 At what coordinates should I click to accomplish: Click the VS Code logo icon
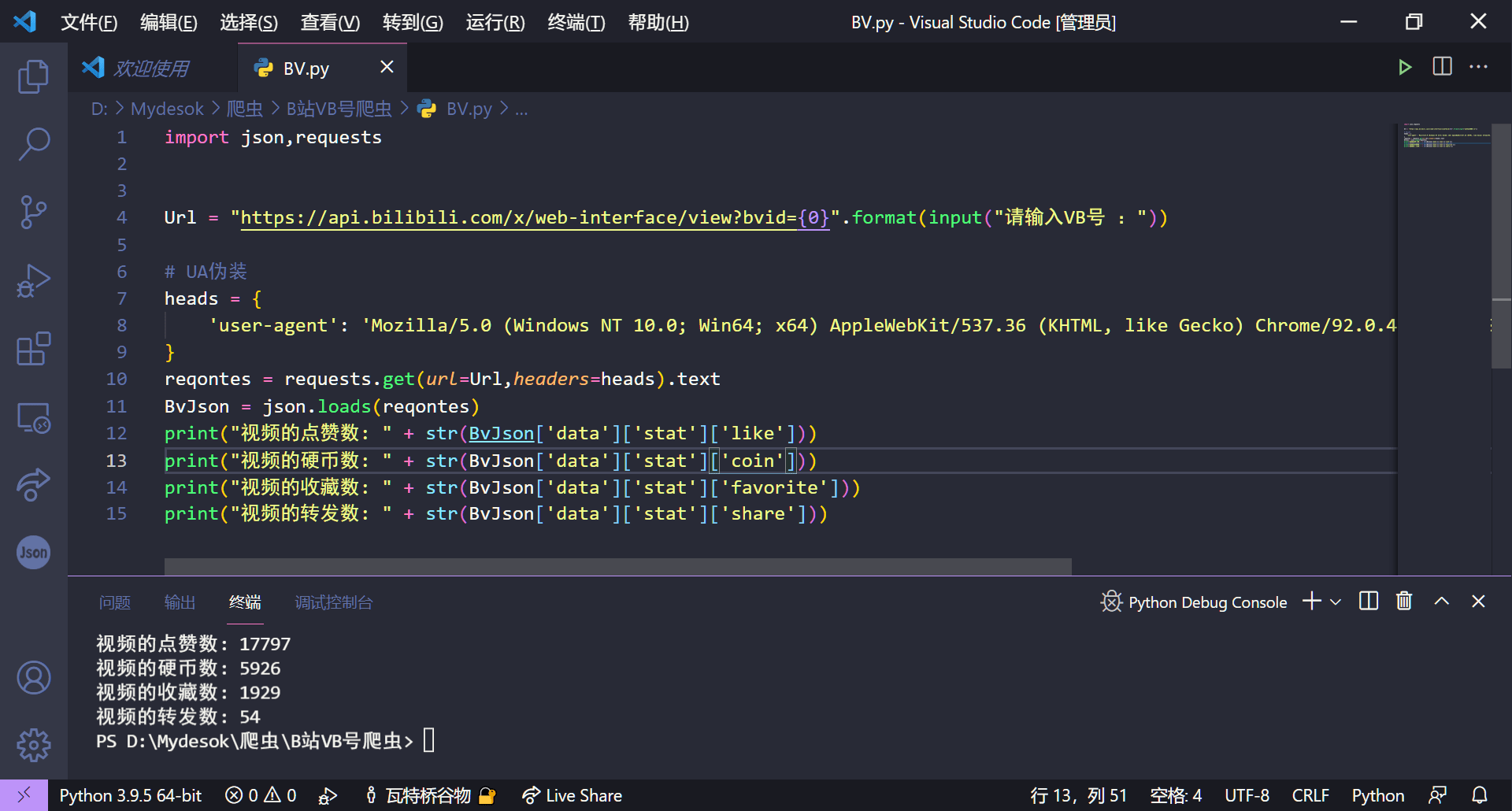[24, 21]
